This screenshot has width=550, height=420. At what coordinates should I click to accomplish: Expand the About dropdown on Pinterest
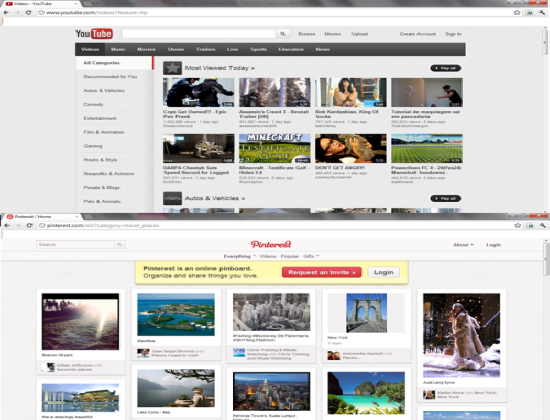click(x=463, y=245)
